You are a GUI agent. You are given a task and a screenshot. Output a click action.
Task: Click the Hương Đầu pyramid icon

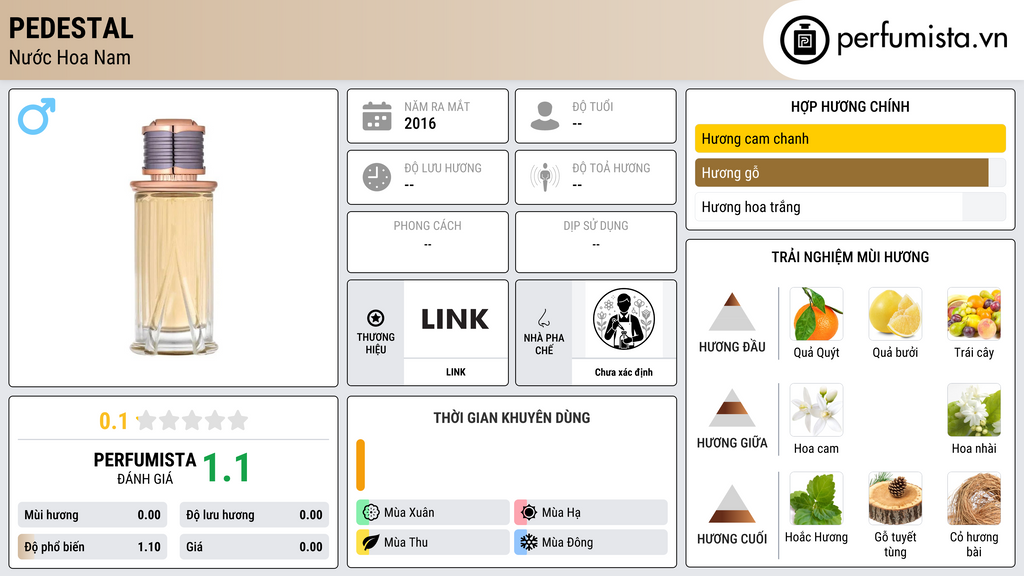pos(732,312)
